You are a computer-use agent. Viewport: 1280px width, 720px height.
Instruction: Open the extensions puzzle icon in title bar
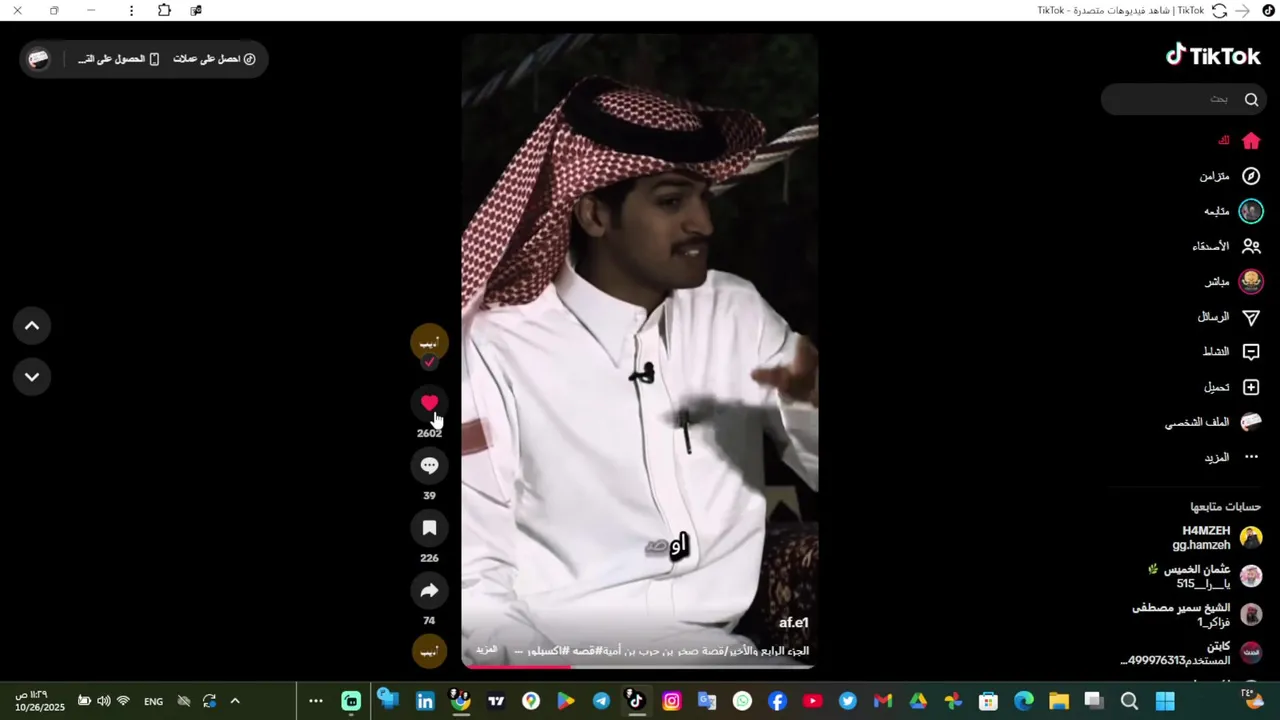(164, 10)
